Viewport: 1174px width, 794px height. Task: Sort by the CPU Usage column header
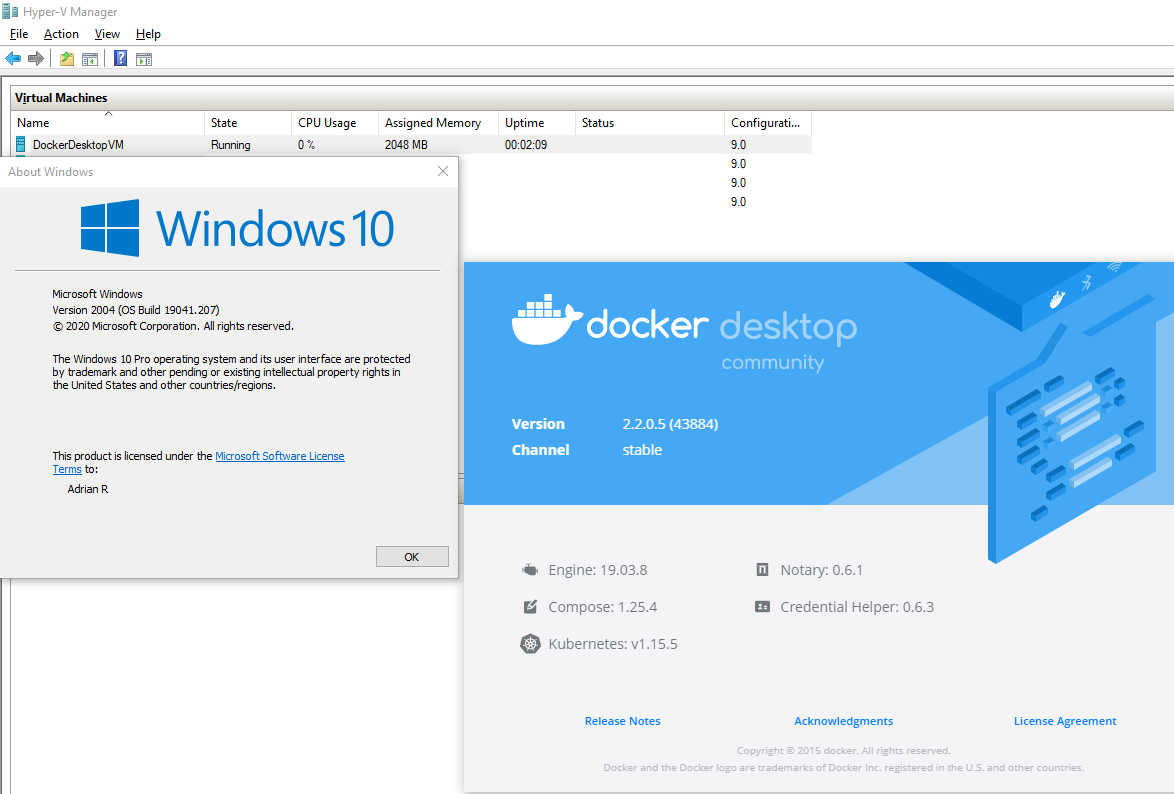pyautogui.click(x=335, y=123)
